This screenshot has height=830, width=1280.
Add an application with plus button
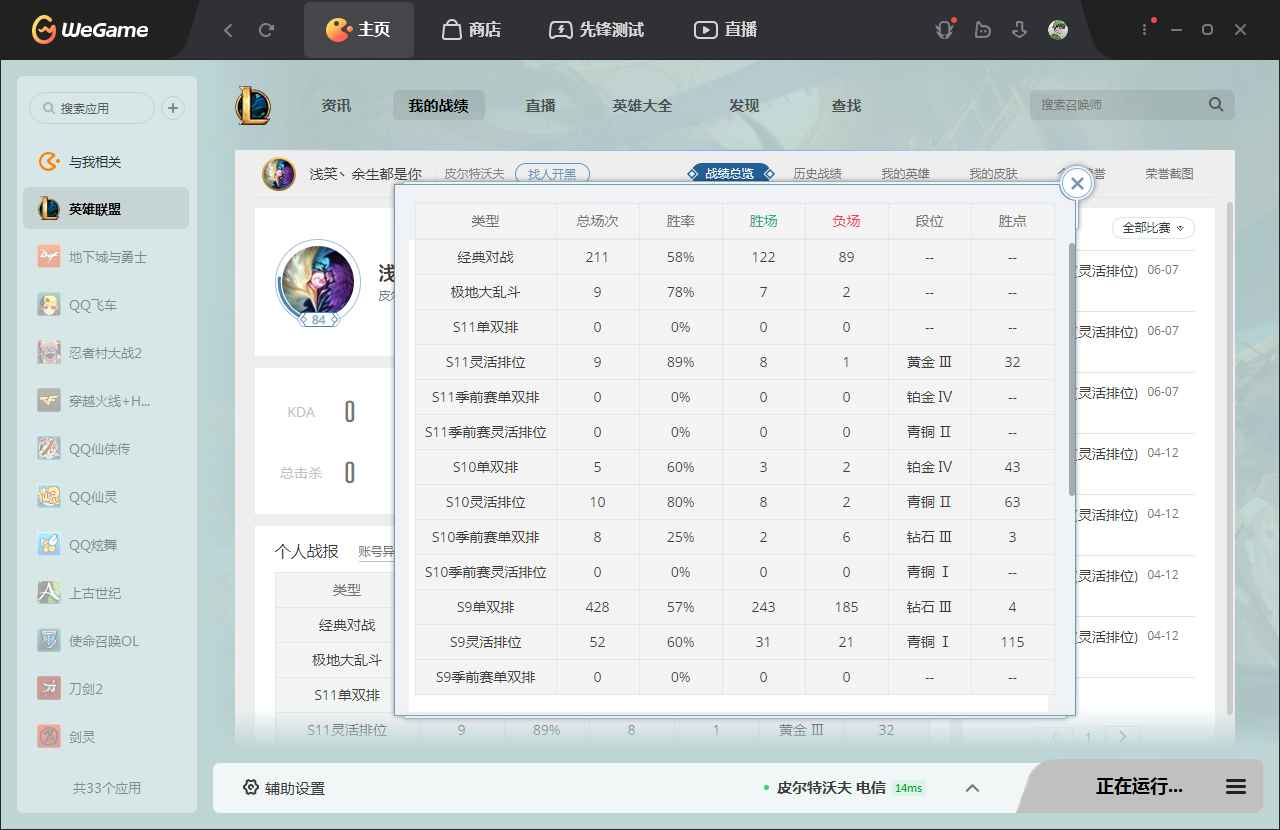[173, 108]
